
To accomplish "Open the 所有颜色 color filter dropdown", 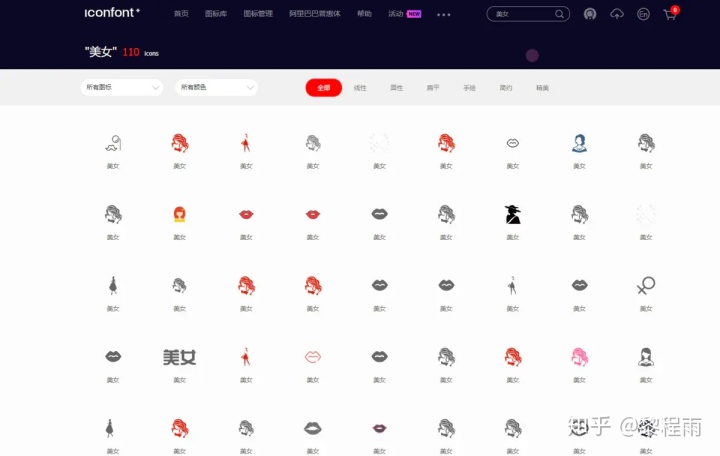I will click(216, 87).
